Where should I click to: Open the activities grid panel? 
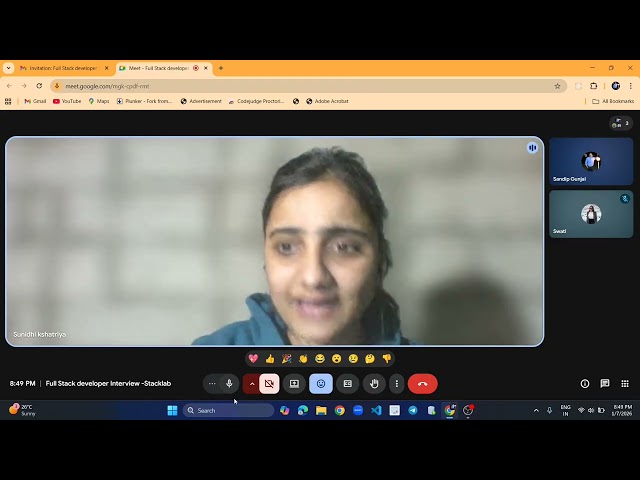coord(625,384)
